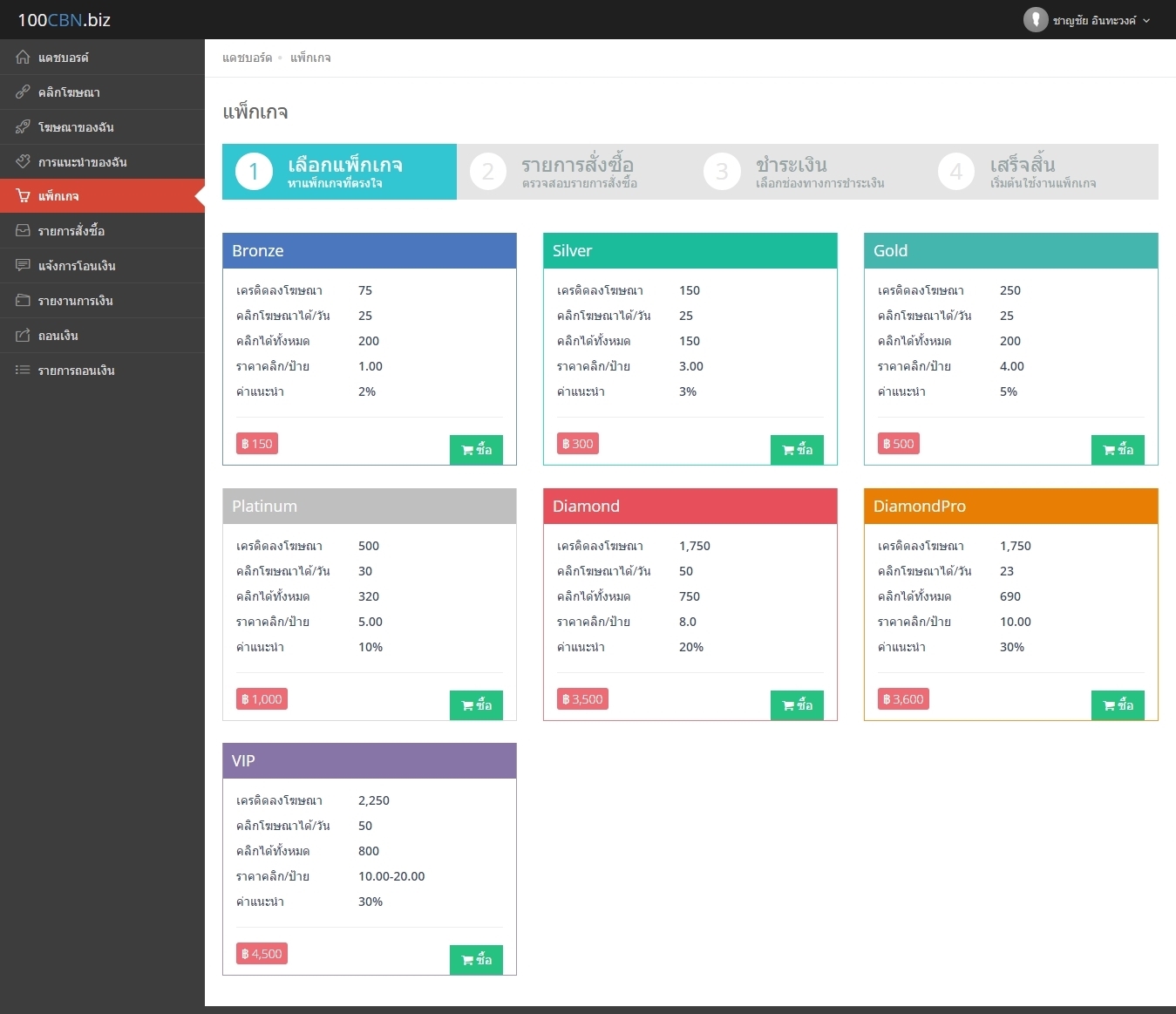Buy the Platinum package
1176x1014 pixels.
(x=476, y=705)
